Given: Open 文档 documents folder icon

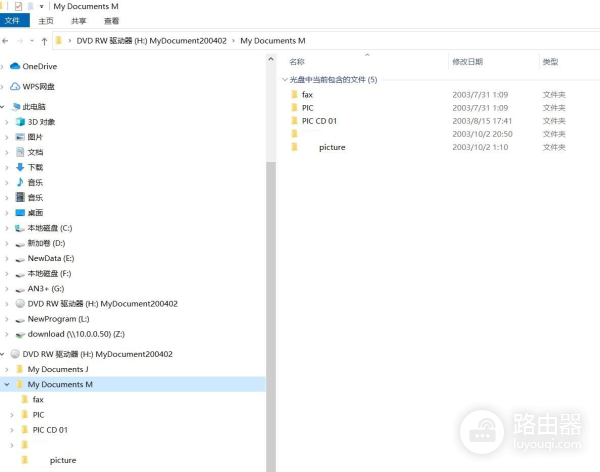Looking at the screenshot, I should point(20,152).
